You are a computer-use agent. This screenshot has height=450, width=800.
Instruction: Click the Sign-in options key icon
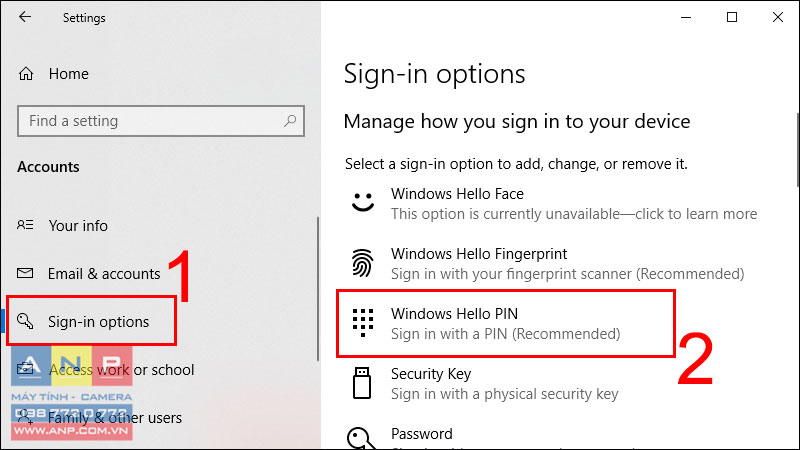coord(25,321)
